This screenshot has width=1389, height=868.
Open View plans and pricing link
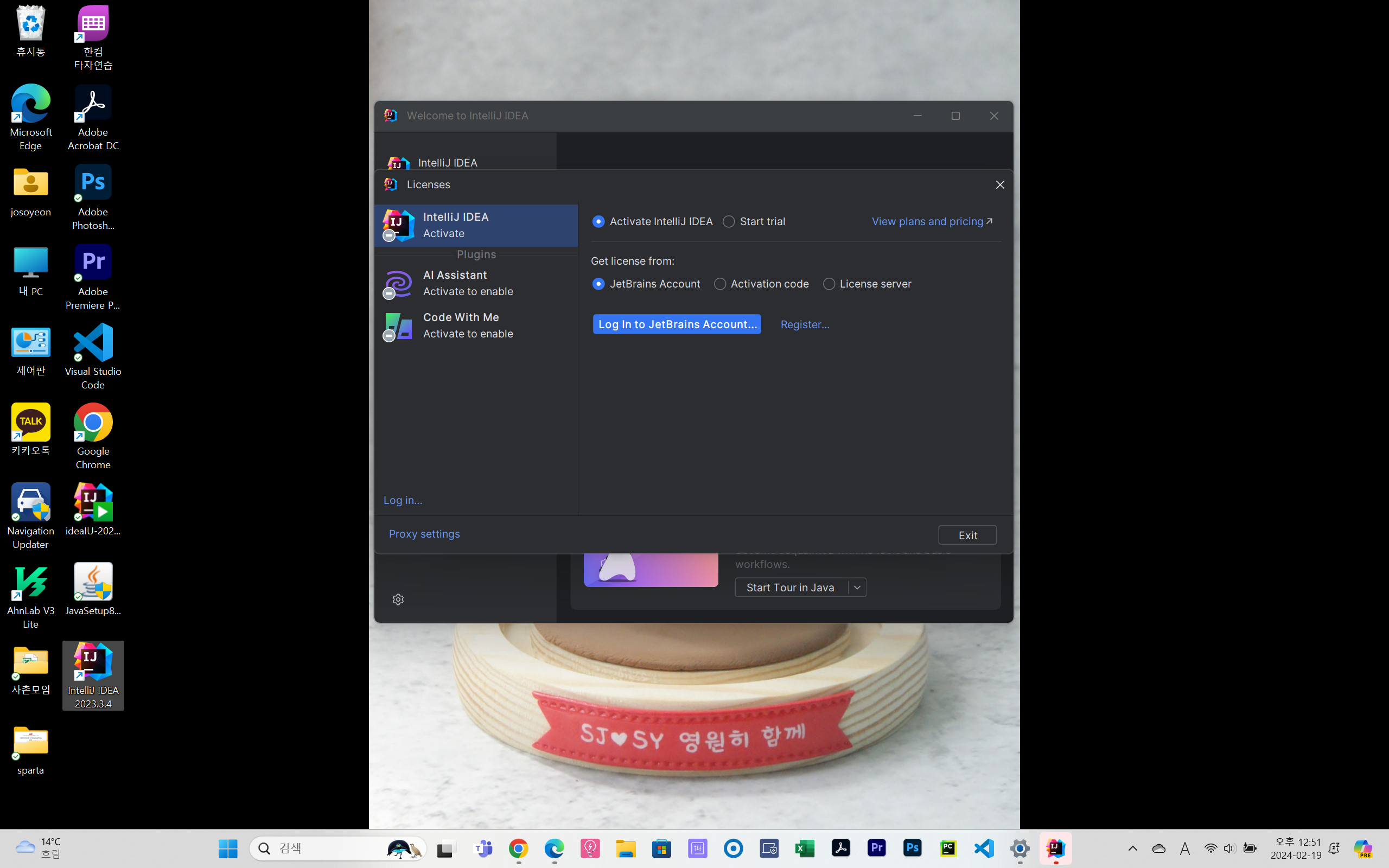pos(932,221)
